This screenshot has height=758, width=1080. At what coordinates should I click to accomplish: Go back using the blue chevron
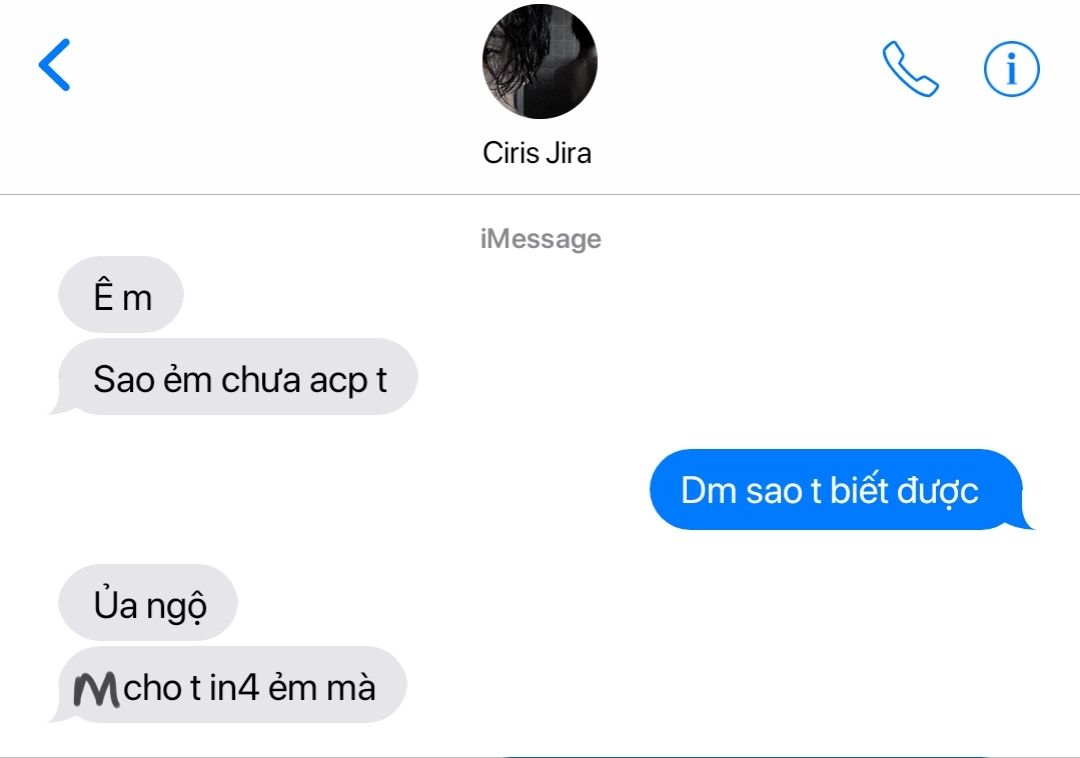tap(54, 65)
